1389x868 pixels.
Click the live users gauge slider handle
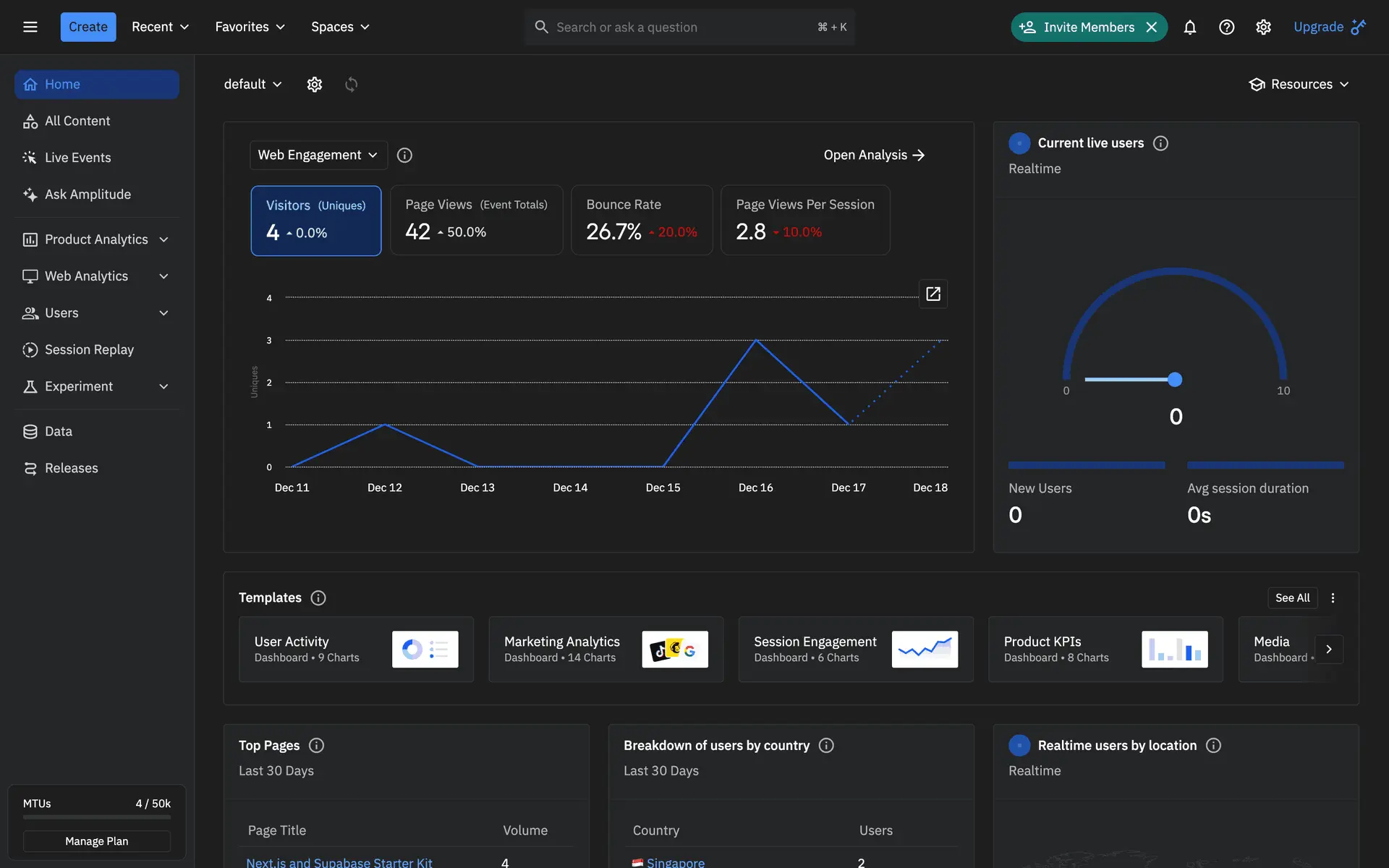click(1175, 379)
